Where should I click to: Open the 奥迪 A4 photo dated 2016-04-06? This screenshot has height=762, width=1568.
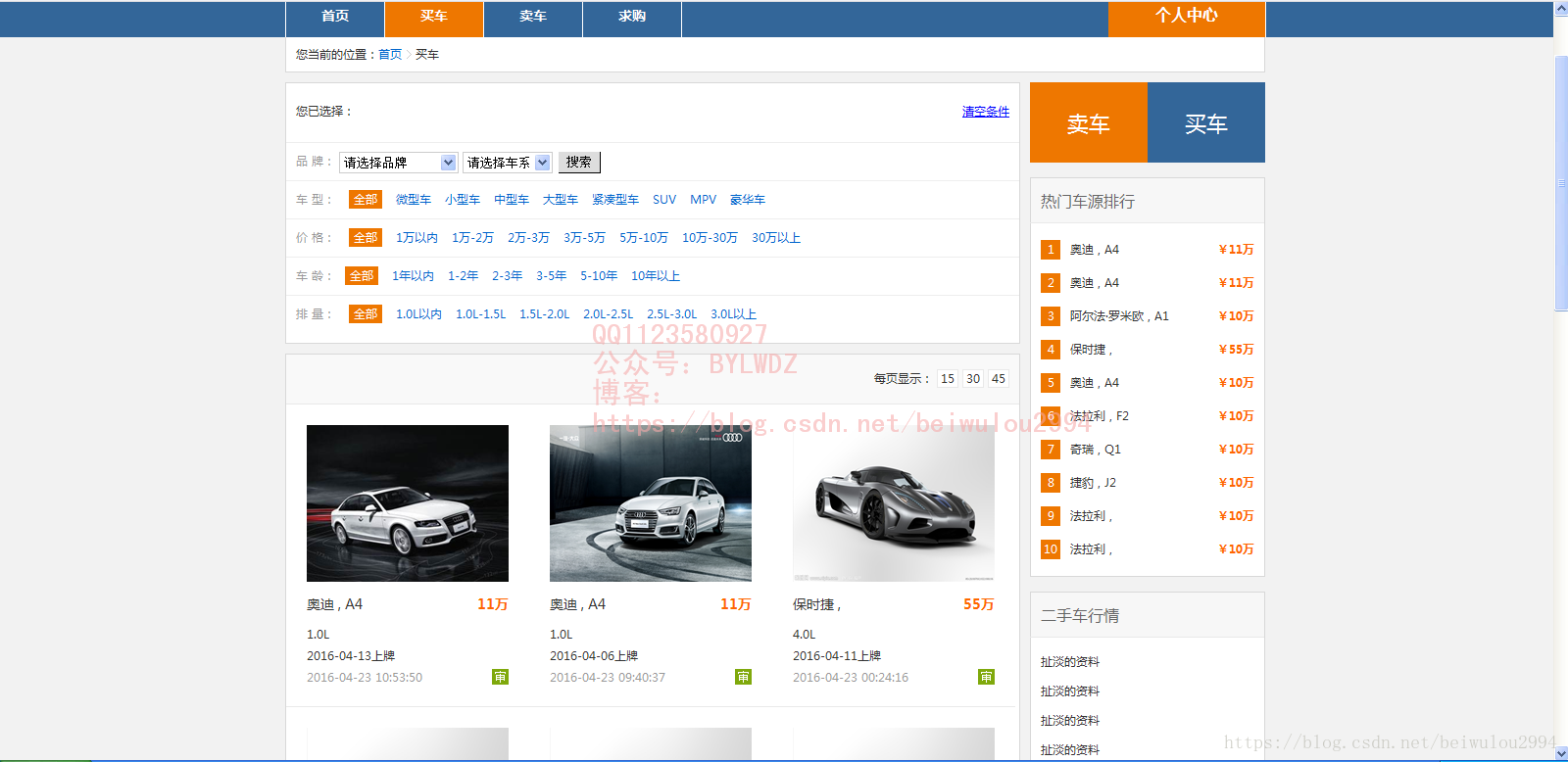coord(651,503)
